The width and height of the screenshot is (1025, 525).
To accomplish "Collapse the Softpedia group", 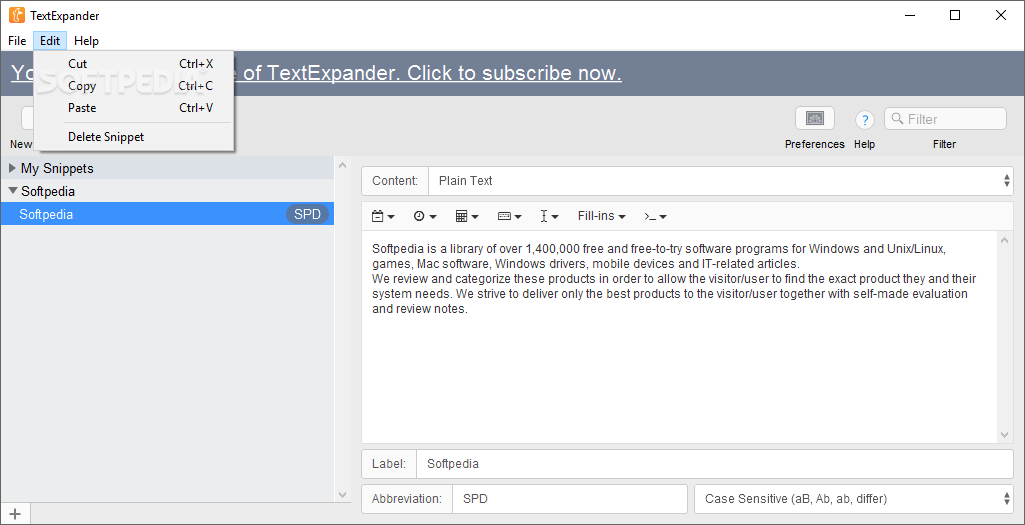I will coord(12,191).
